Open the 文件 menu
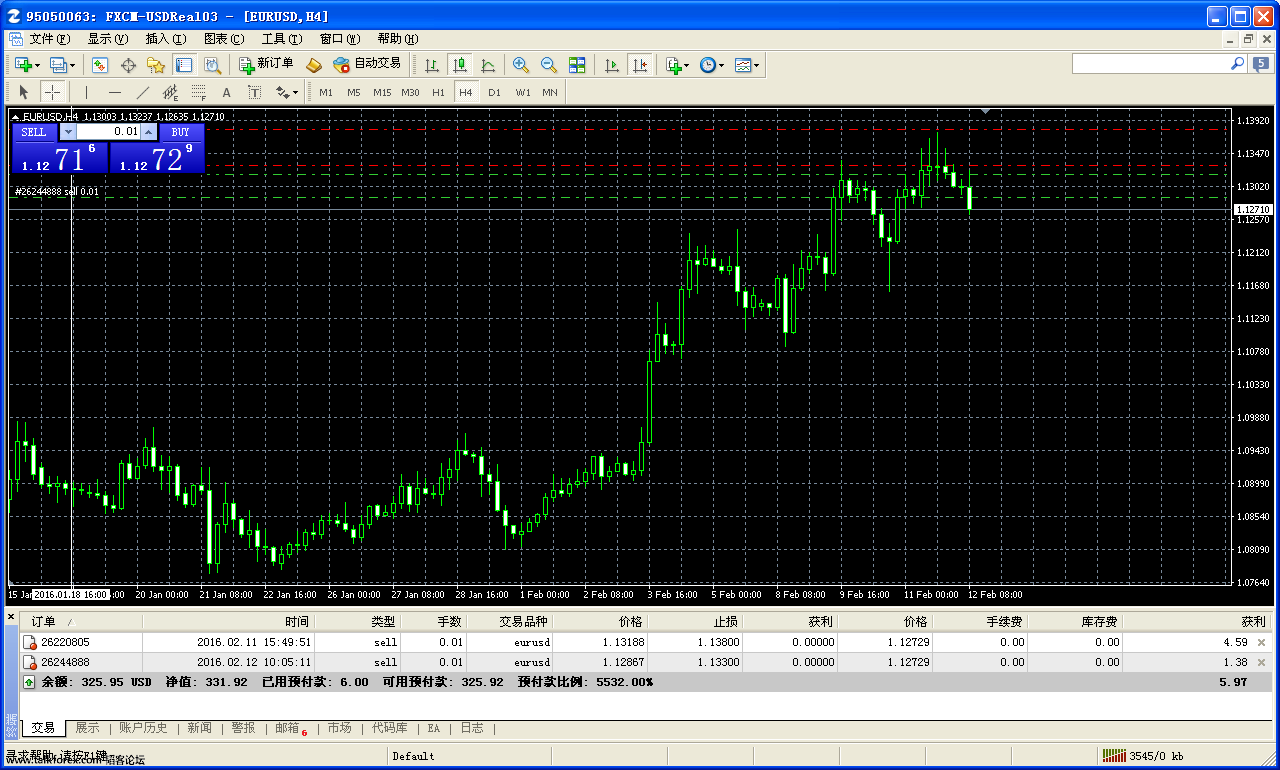This screenshot has width=1280, height=770. coord(49,39)
